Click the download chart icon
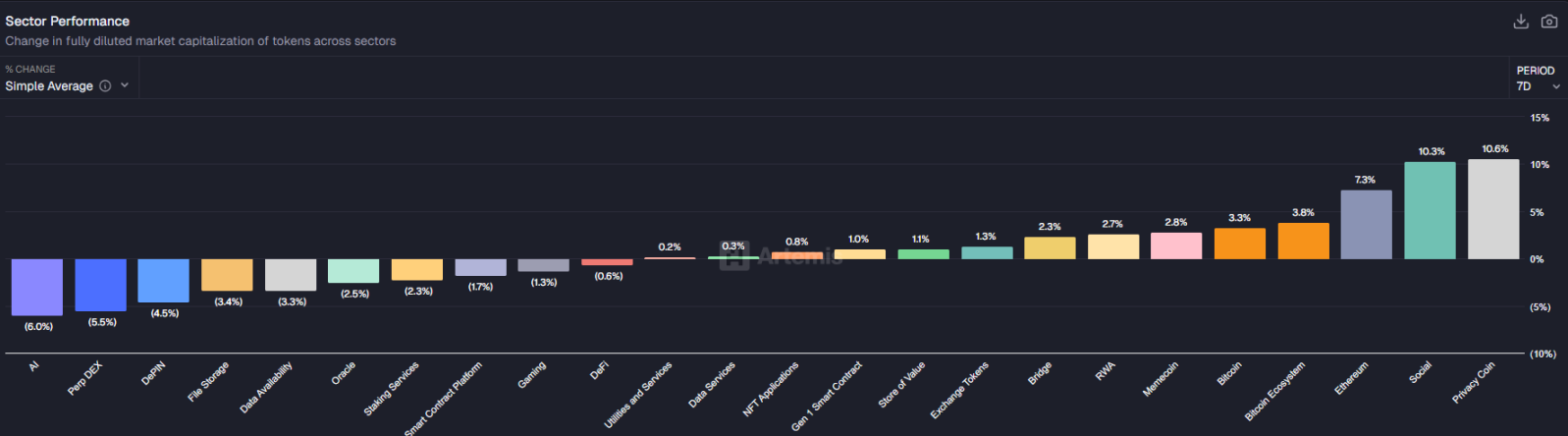 (1521, 22)
